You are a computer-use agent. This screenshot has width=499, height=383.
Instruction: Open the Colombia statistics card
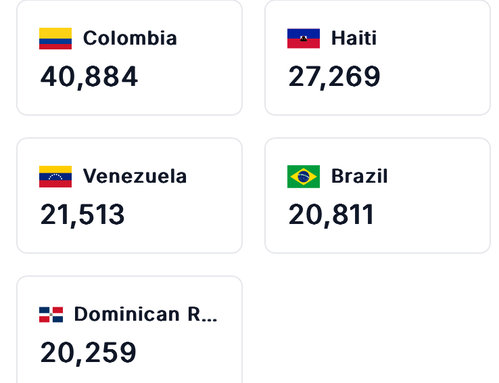[x=129, y=57]
